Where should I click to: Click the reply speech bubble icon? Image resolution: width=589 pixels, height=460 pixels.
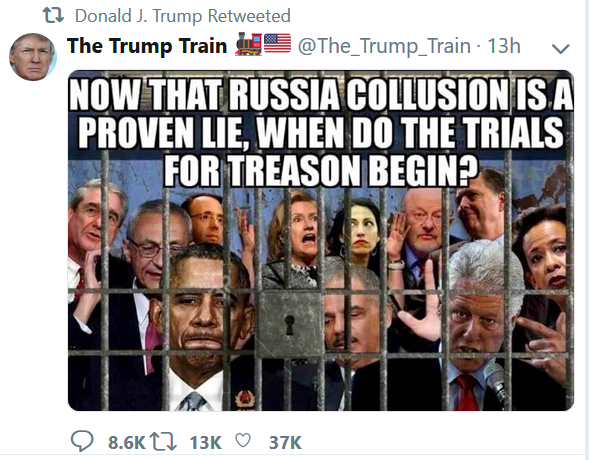click(82, 441)
